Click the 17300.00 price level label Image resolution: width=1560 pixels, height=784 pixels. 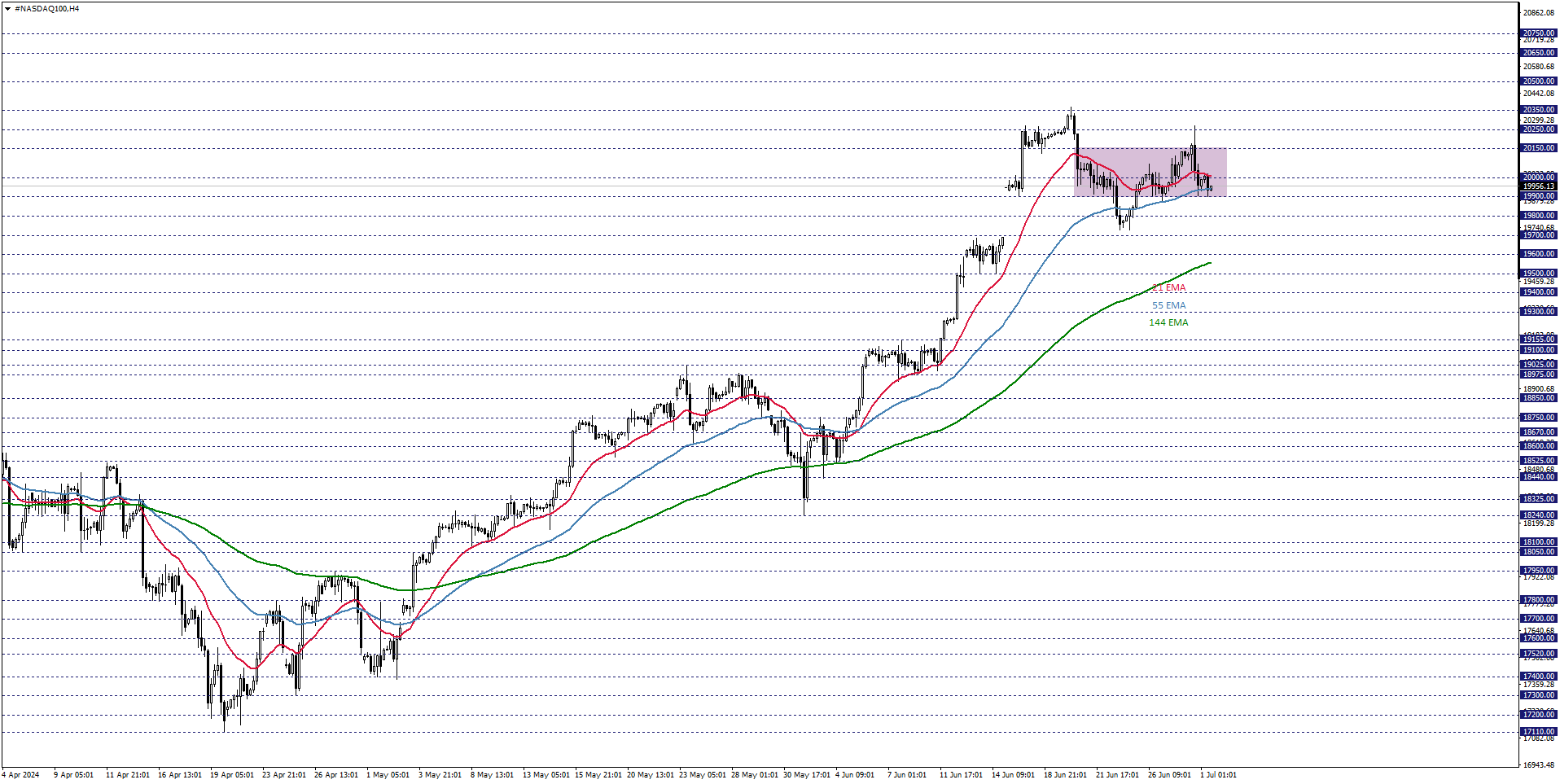[x=1539, y=695]
